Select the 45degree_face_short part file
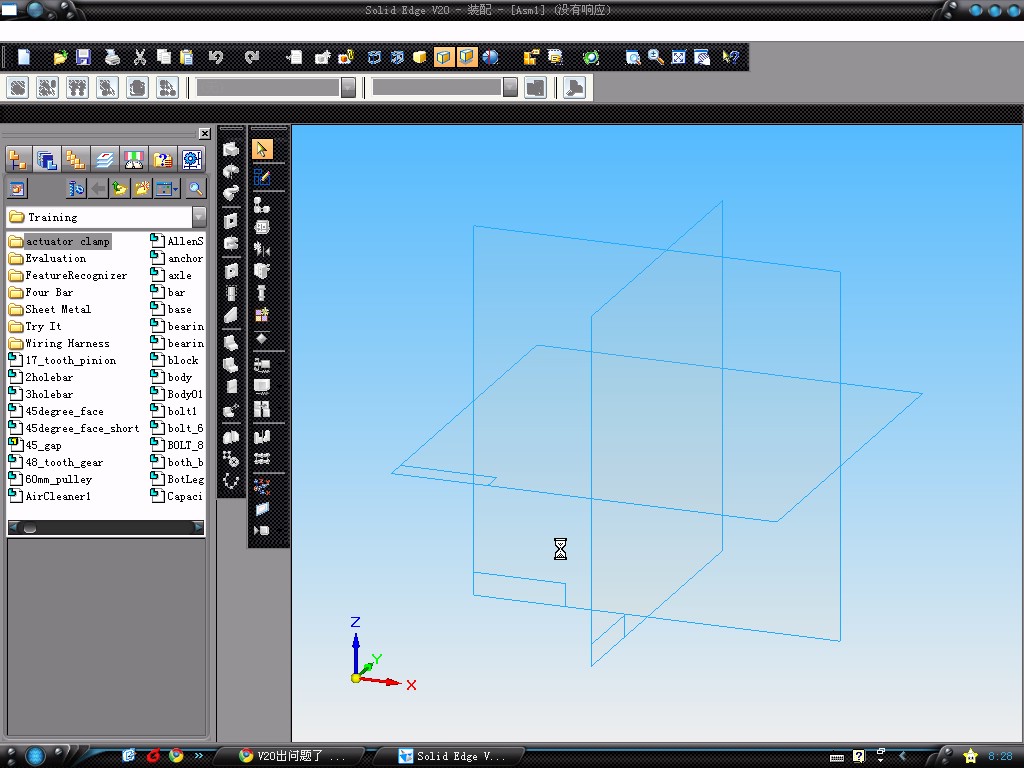The height and width of the screenshot is (768, 1024). point(74,428)
